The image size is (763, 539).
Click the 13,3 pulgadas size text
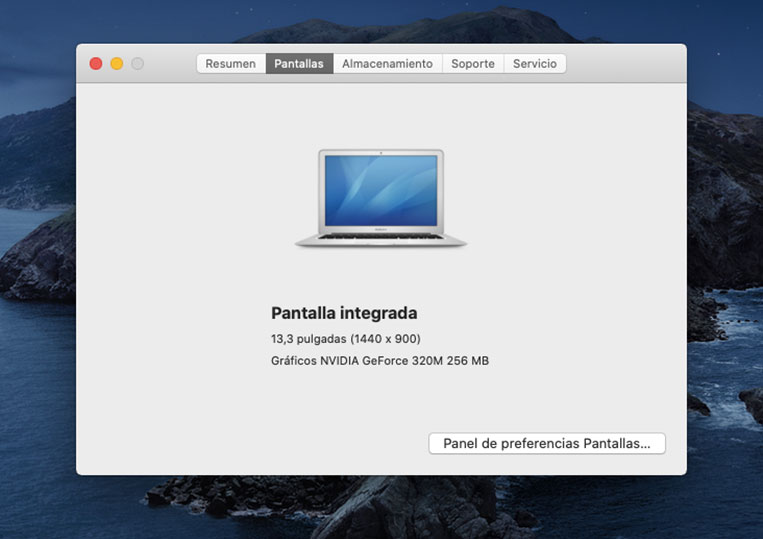click(x=308, y=339)
